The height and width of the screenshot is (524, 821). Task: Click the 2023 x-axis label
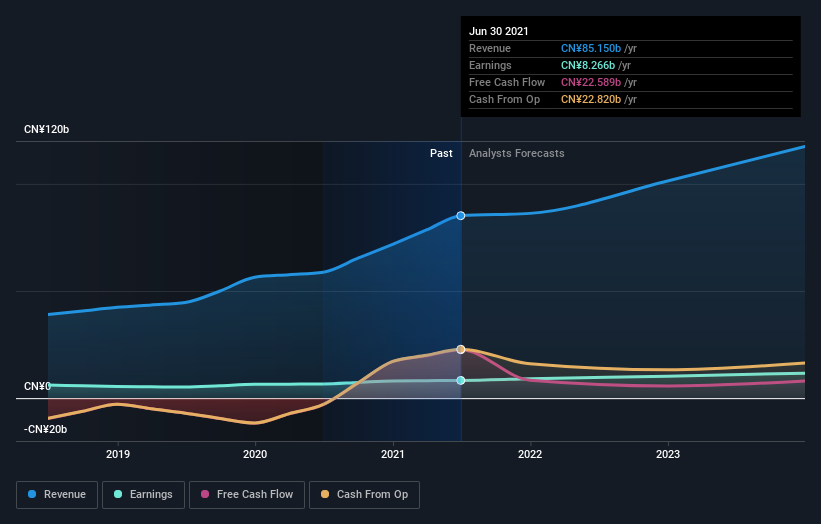(x=668, y=454)
